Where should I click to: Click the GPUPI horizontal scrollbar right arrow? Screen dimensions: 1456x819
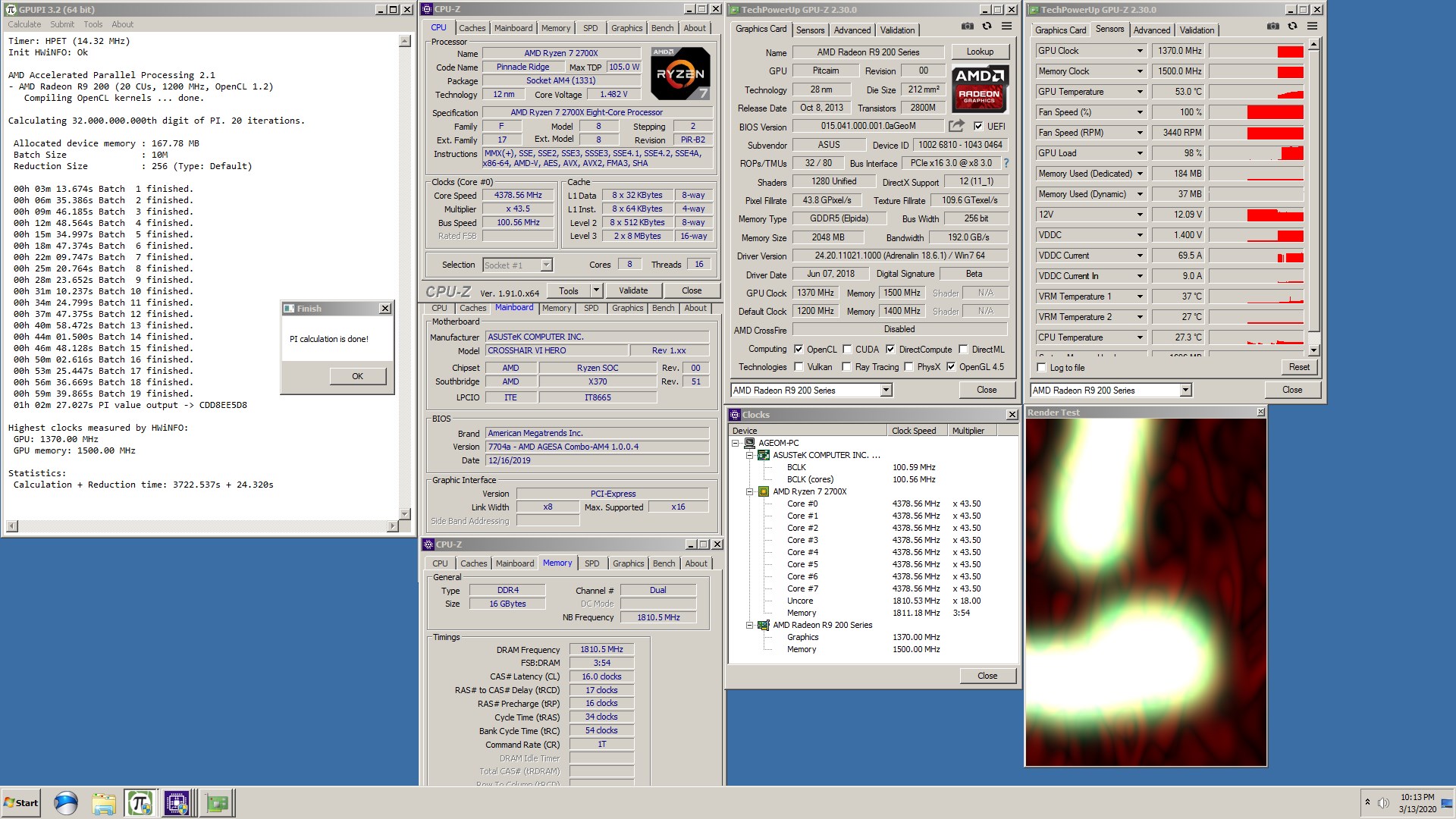click(x=392, y=526)
